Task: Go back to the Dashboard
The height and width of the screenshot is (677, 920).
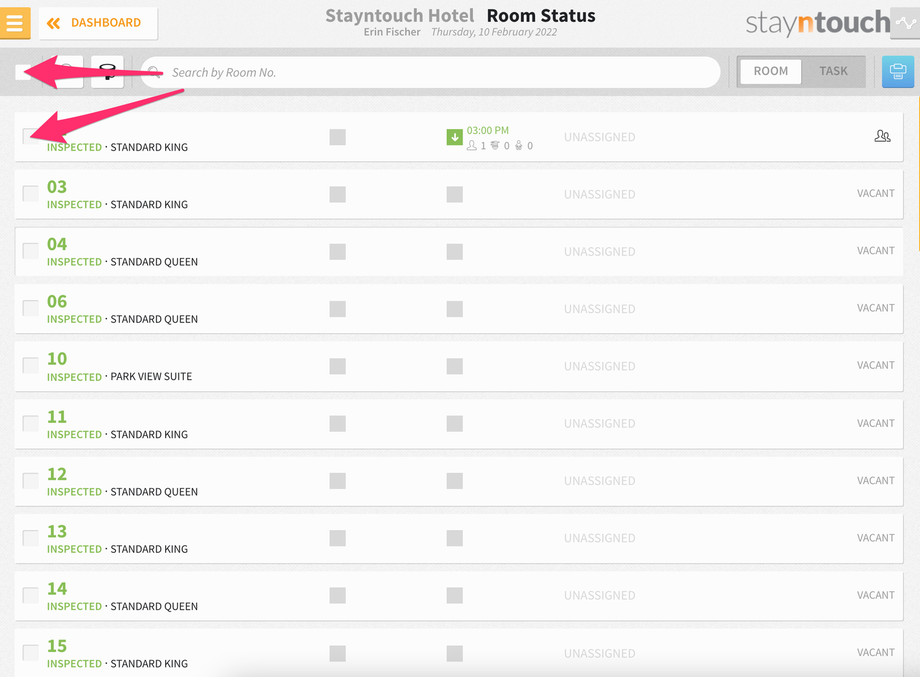Action: pyautogui.click(x=98, y=23)
